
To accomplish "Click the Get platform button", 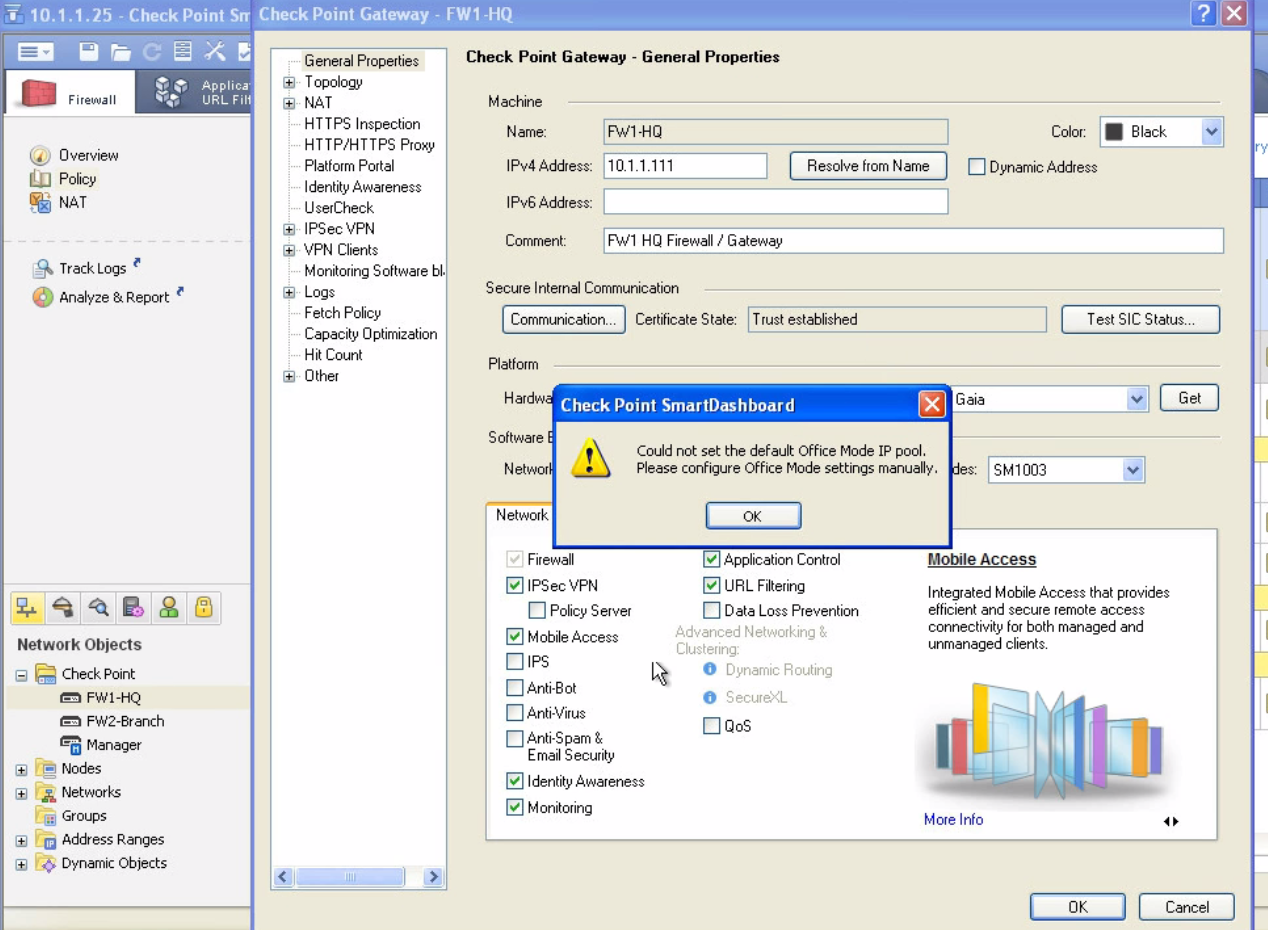I will 1189,398.
